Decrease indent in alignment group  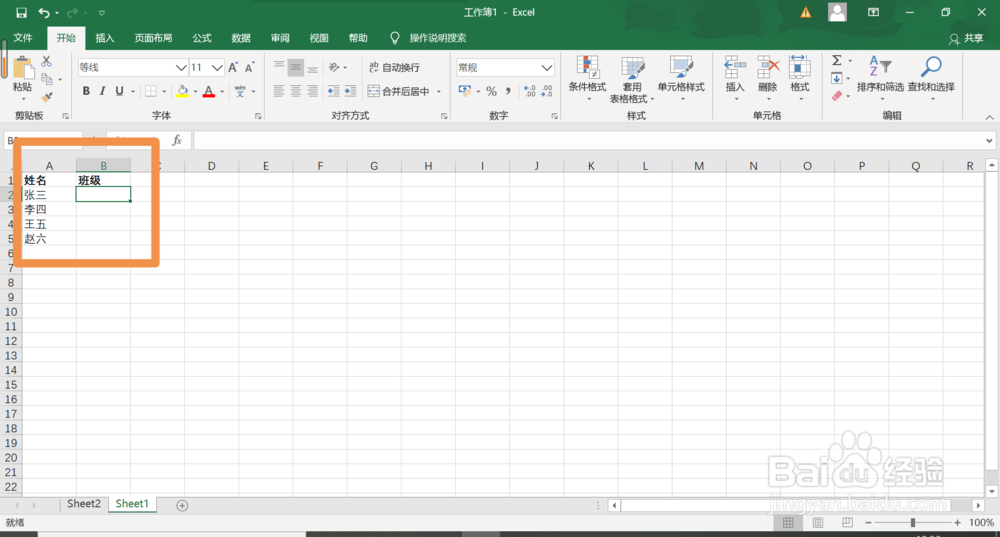coord(334,91)
